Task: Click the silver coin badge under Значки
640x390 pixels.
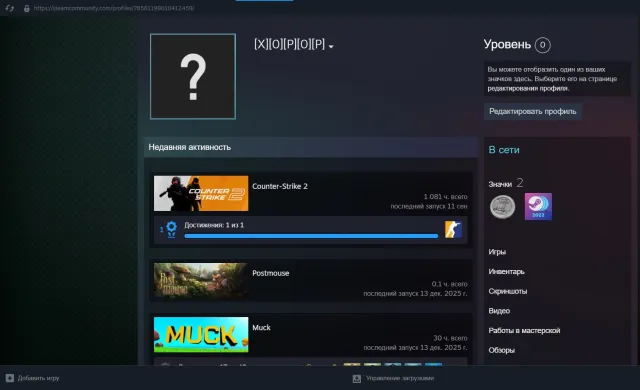Action: 502,206
